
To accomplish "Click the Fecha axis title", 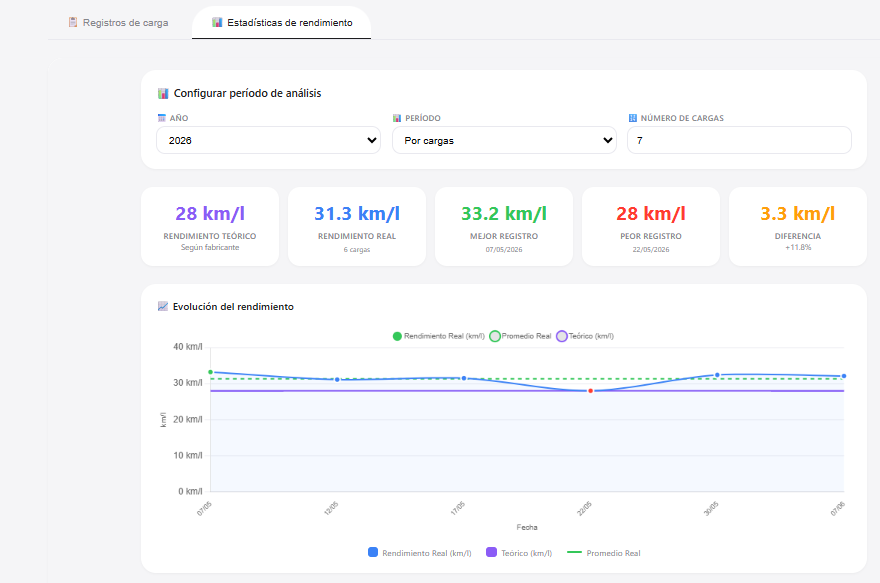I will click(527, 527).
